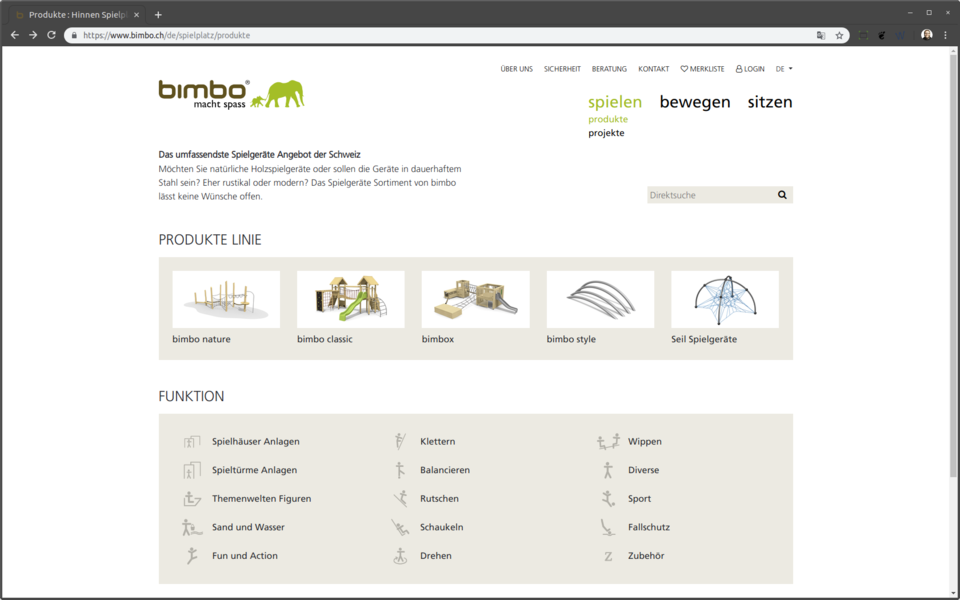The height and width of the screenshot is (600, 960).
Task: Click the Themenwelten Figuren category icon
Action: pyautogui.click(x=192, y=498)
